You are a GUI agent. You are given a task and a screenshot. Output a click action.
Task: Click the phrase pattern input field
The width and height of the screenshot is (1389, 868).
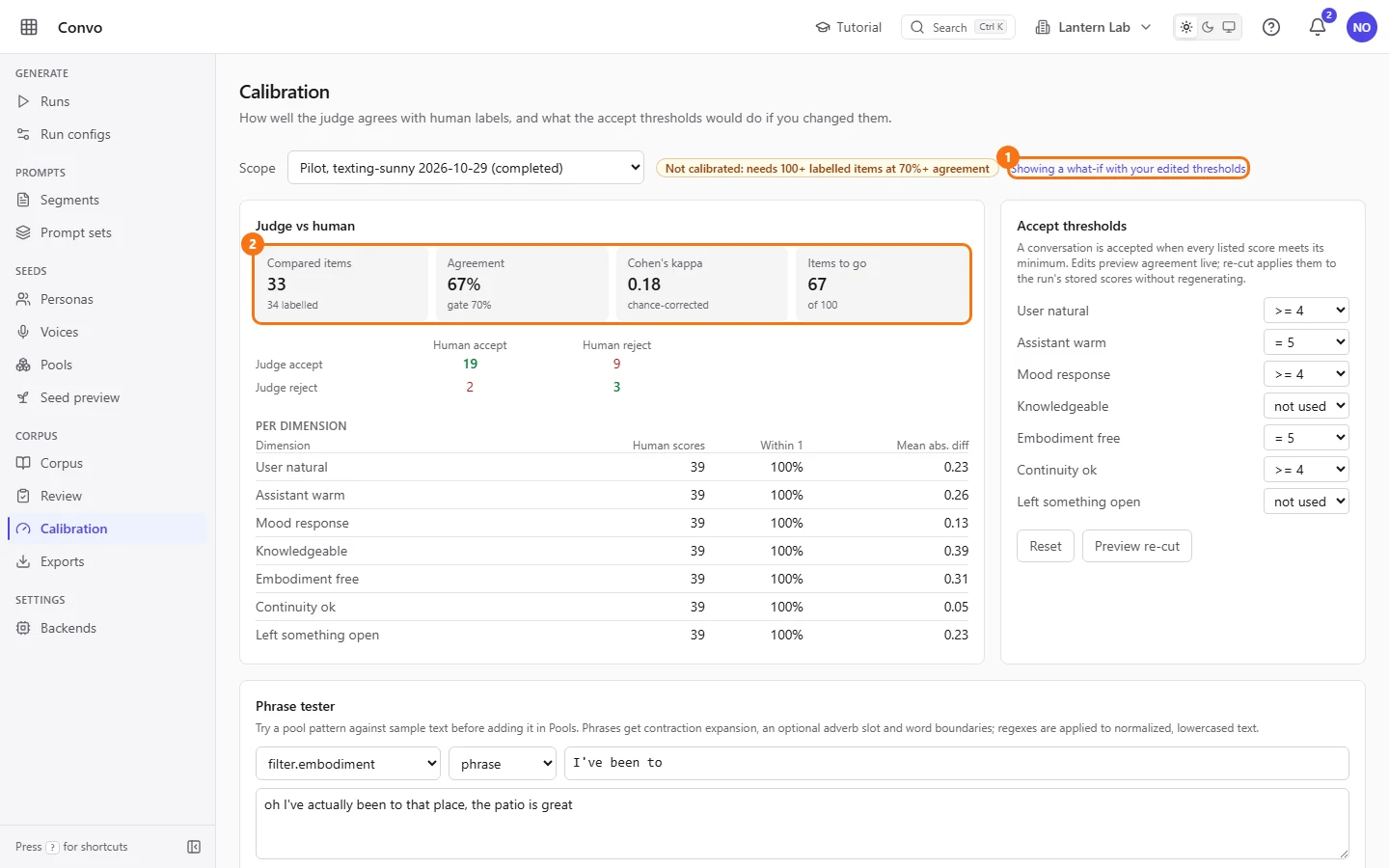coord(957,763)
